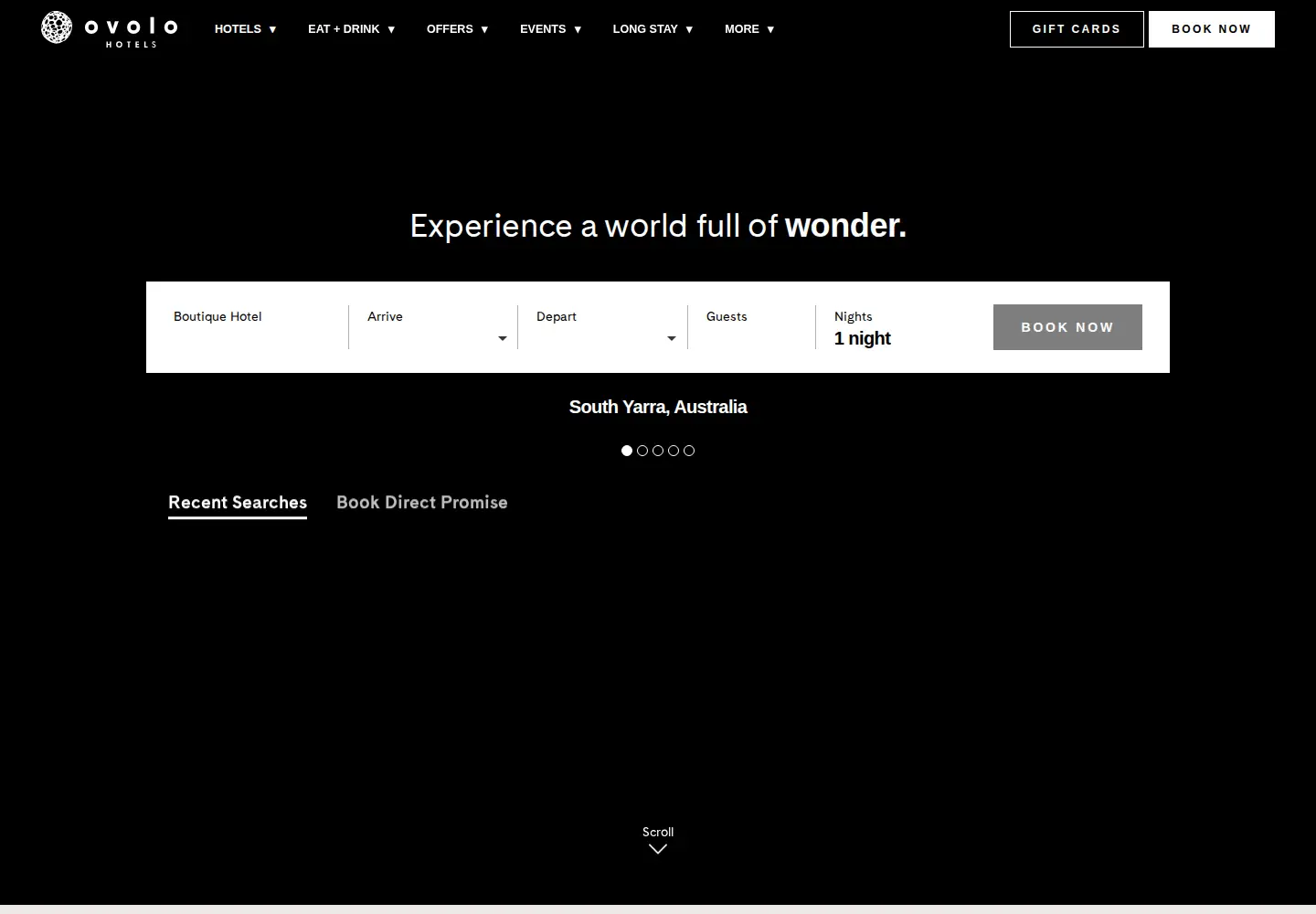Click the Scroll down chevron arrow
The image size is (1316, 914).
click(x=658, y=849)
